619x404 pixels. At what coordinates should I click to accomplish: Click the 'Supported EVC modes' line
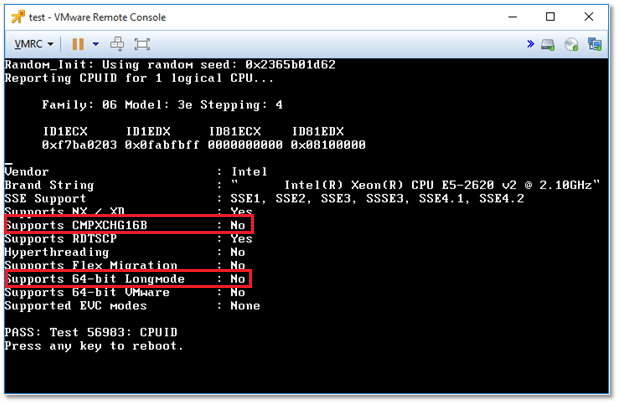[x=133, y=306]
